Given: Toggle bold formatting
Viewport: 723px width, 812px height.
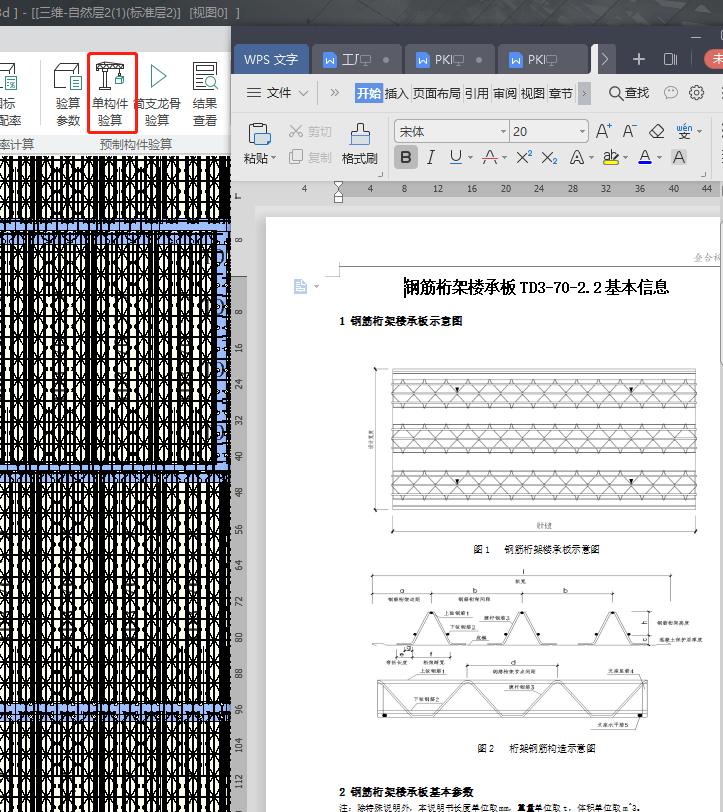Looking at the screenshot, I should pos(405,158).
